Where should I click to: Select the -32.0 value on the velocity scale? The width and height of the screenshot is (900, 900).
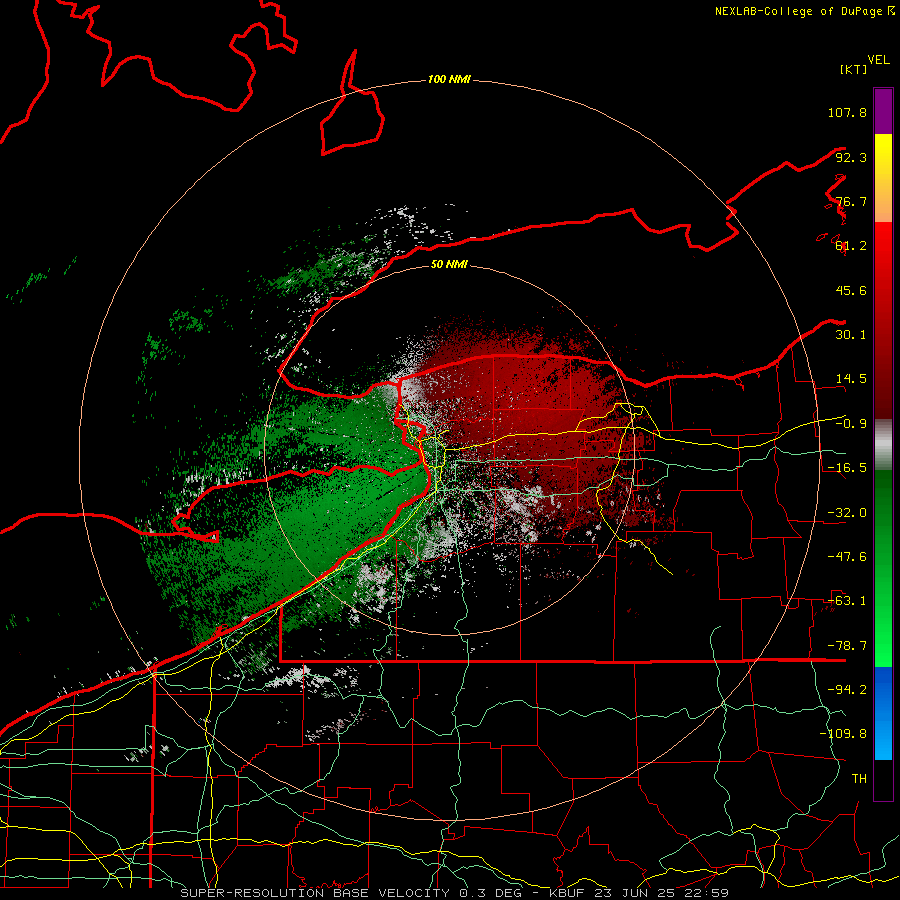point(847,513)
